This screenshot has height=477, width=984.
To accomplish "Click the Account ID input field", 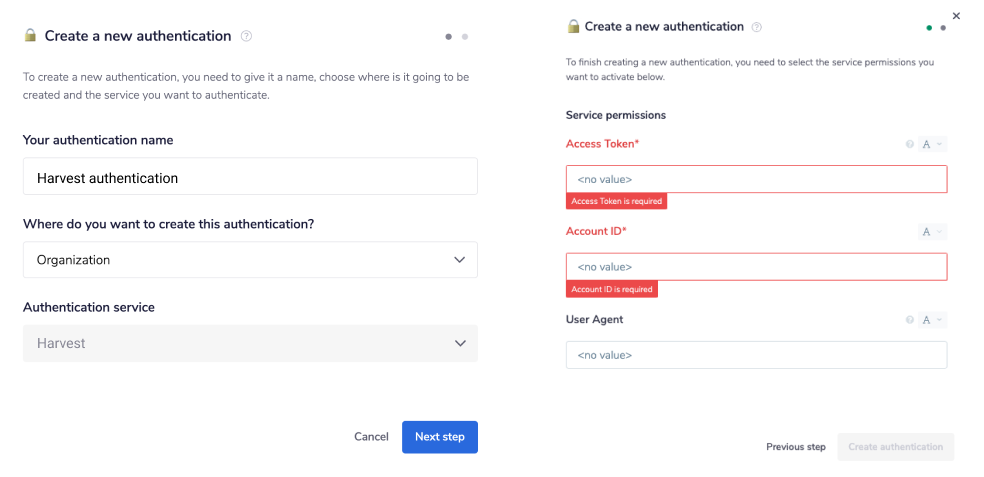I will [x=756, y=267].
